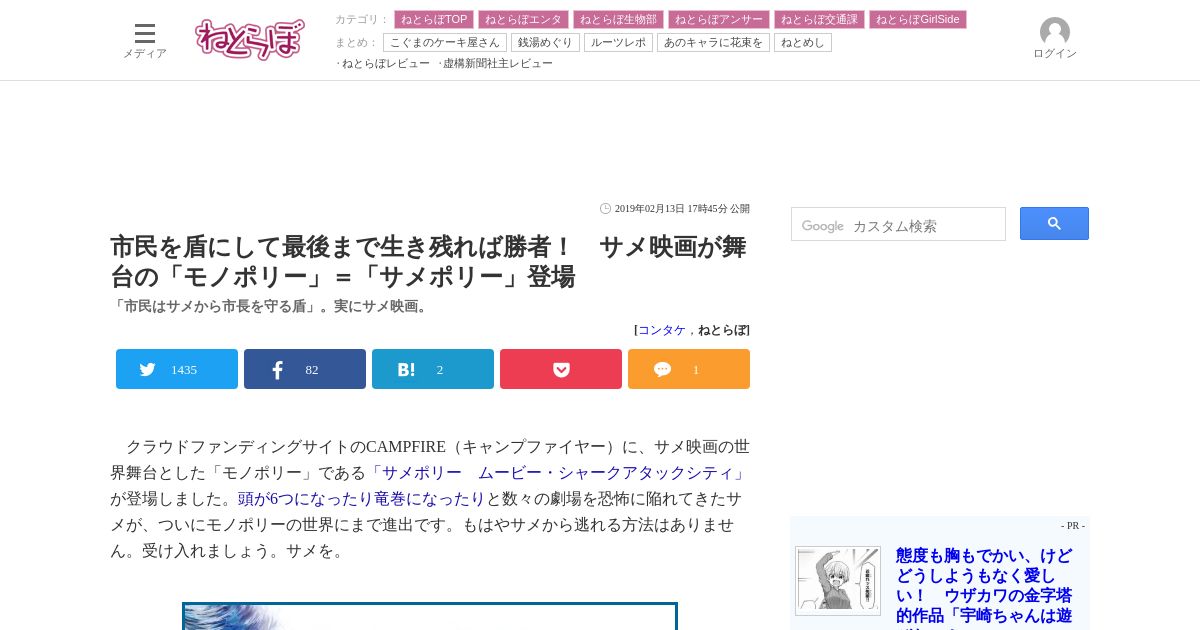
Task: Open the comments button (1)
Action: 689,369
